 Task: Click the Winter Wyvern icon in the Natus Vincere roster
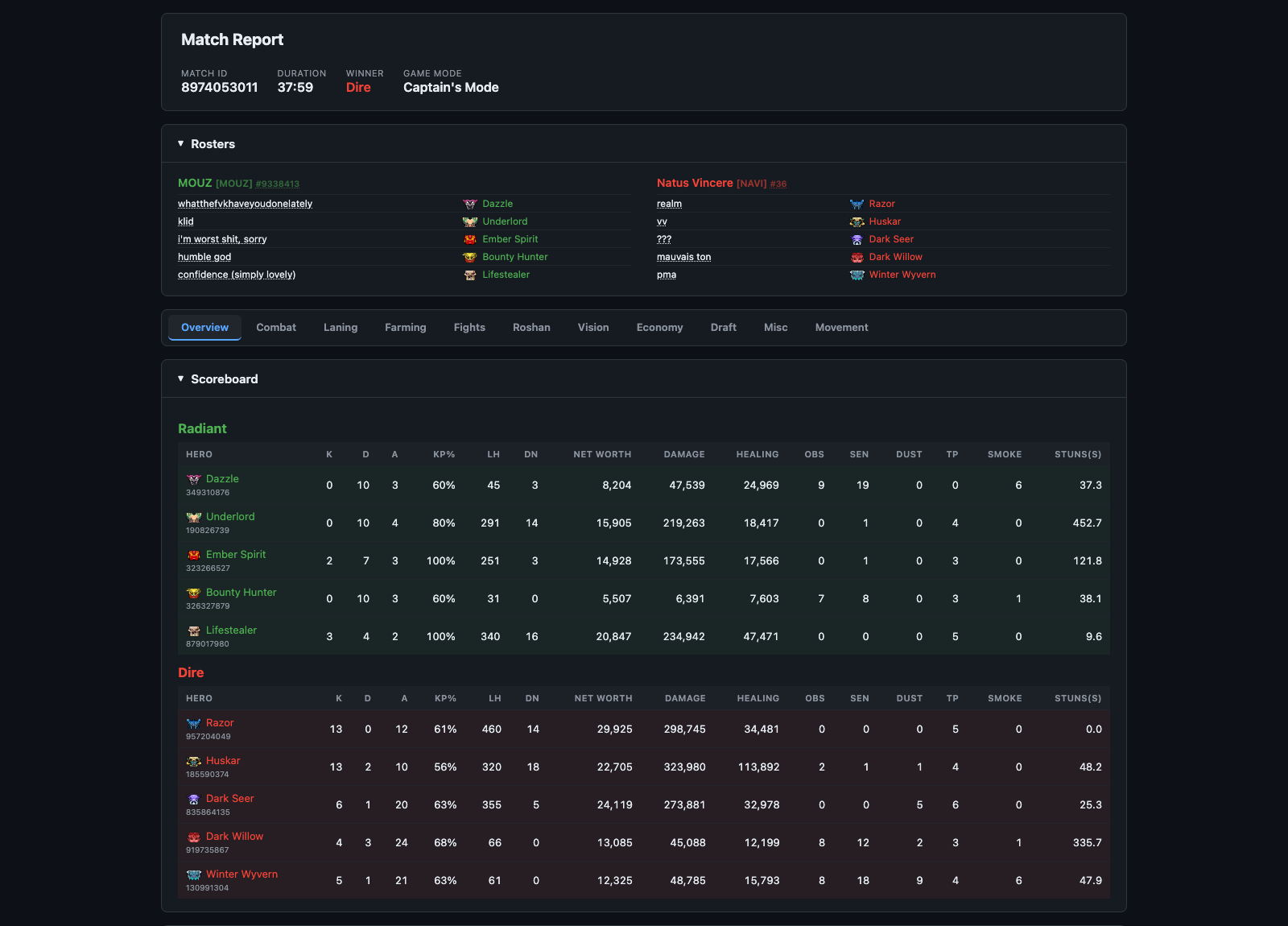[x=857, y=275]
